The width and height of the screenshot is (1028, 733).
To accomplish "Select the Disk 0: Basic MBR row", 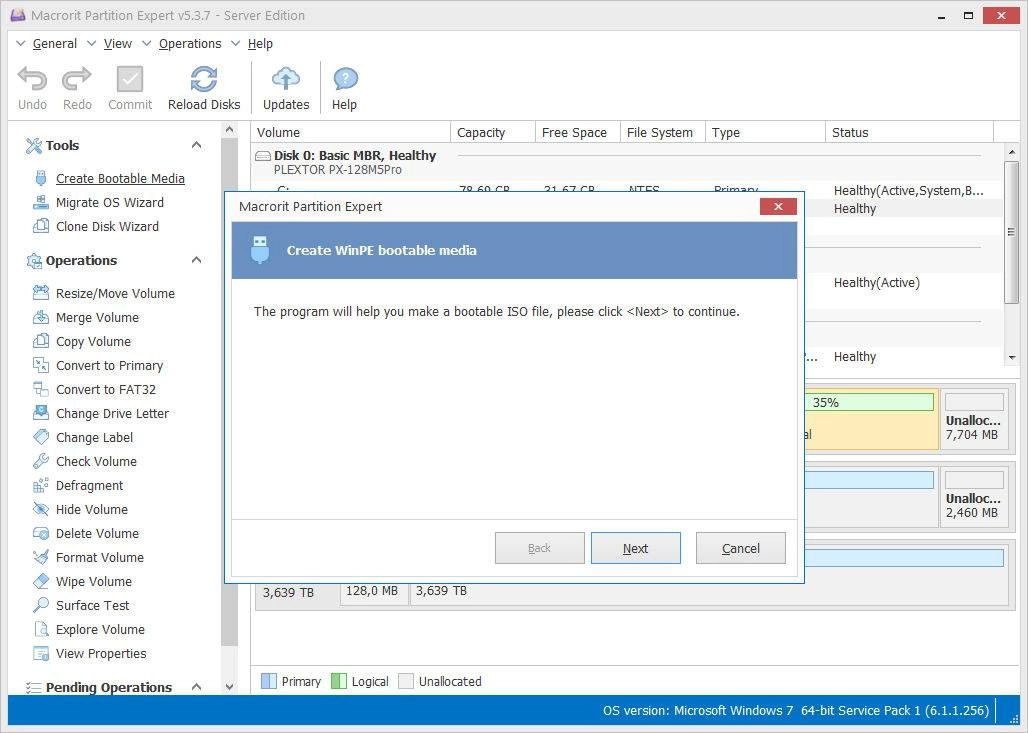I will pyautogui.click(x=627, y=162).
